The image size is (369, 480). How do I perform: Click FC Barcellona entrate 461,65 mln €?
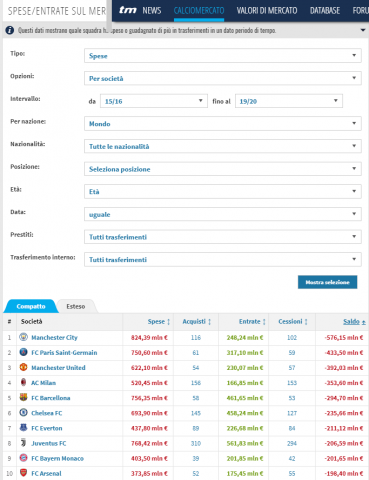click(x=245, y=398)
